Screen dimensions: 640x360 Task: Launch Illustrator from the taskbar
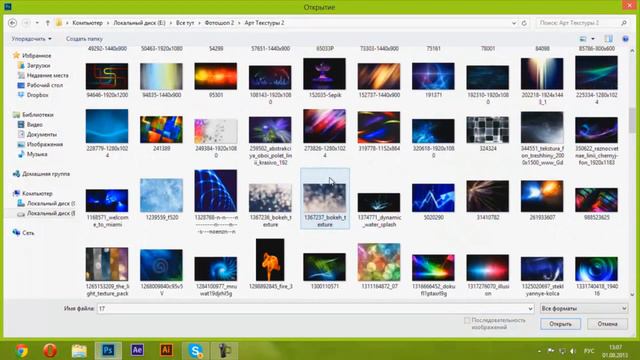(x=166, y=351)
